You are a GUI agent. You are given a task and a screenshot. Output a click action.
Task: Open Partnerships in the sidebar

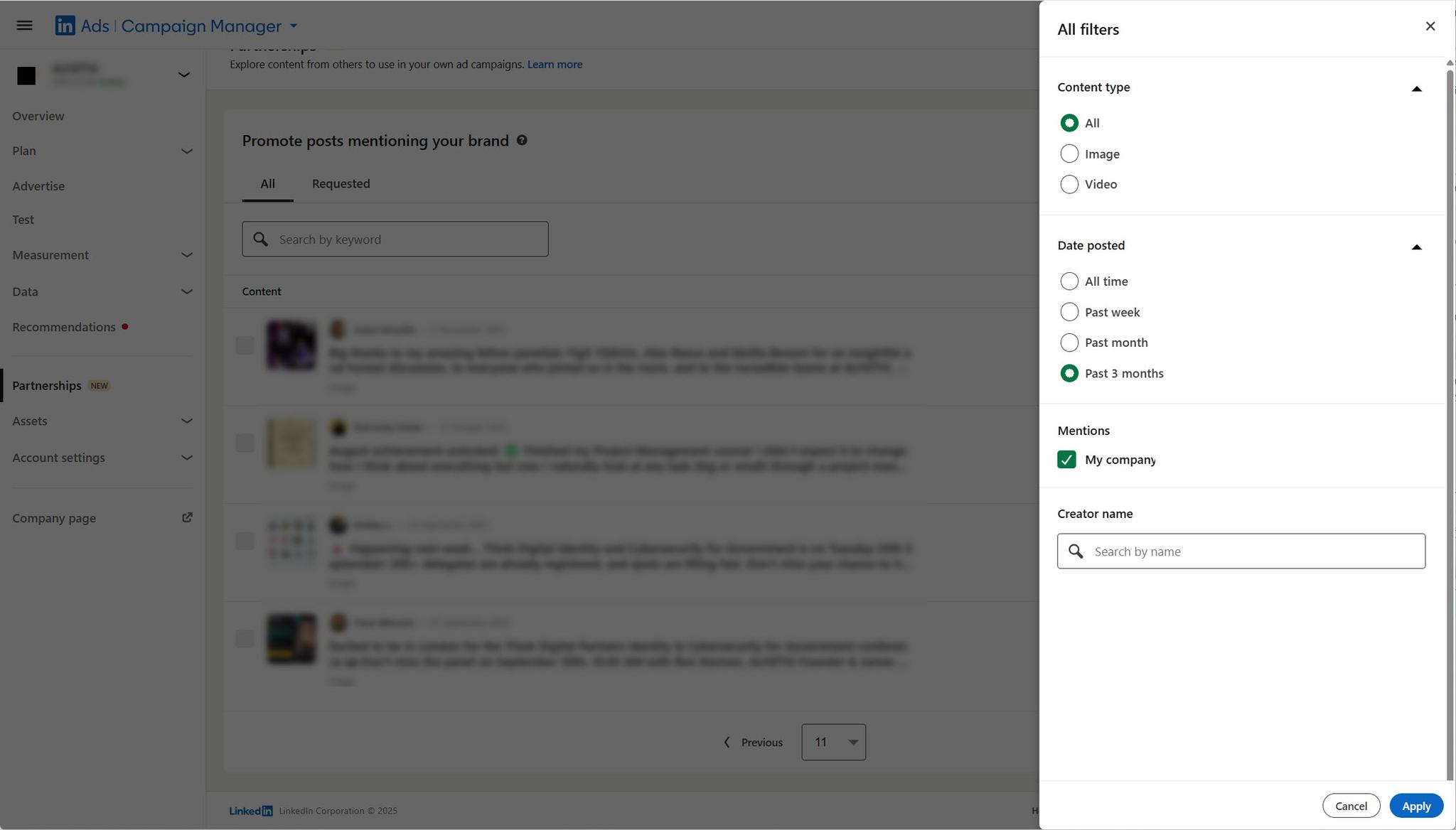click(47, 385)
